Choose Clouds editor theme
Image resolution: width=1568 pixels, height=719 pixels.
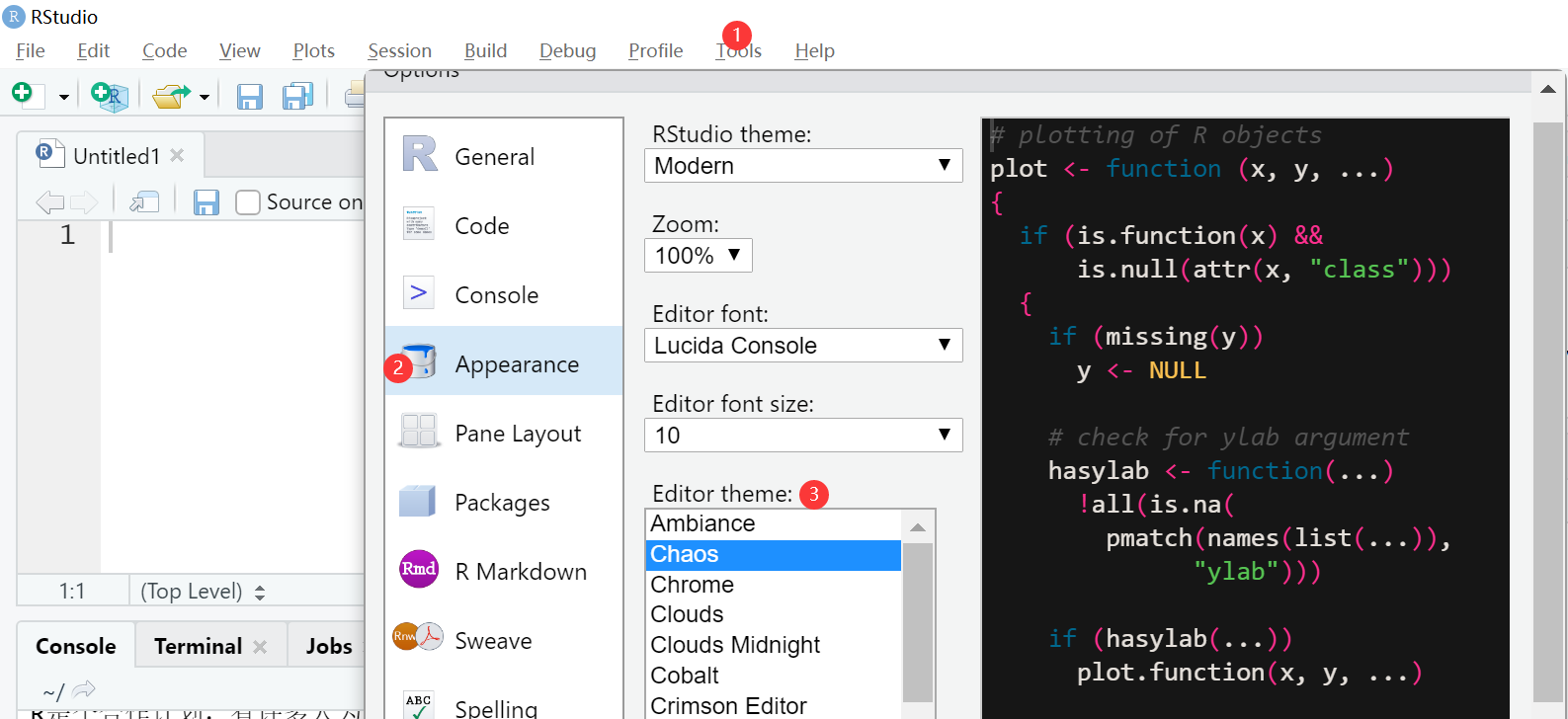[774, 614]
